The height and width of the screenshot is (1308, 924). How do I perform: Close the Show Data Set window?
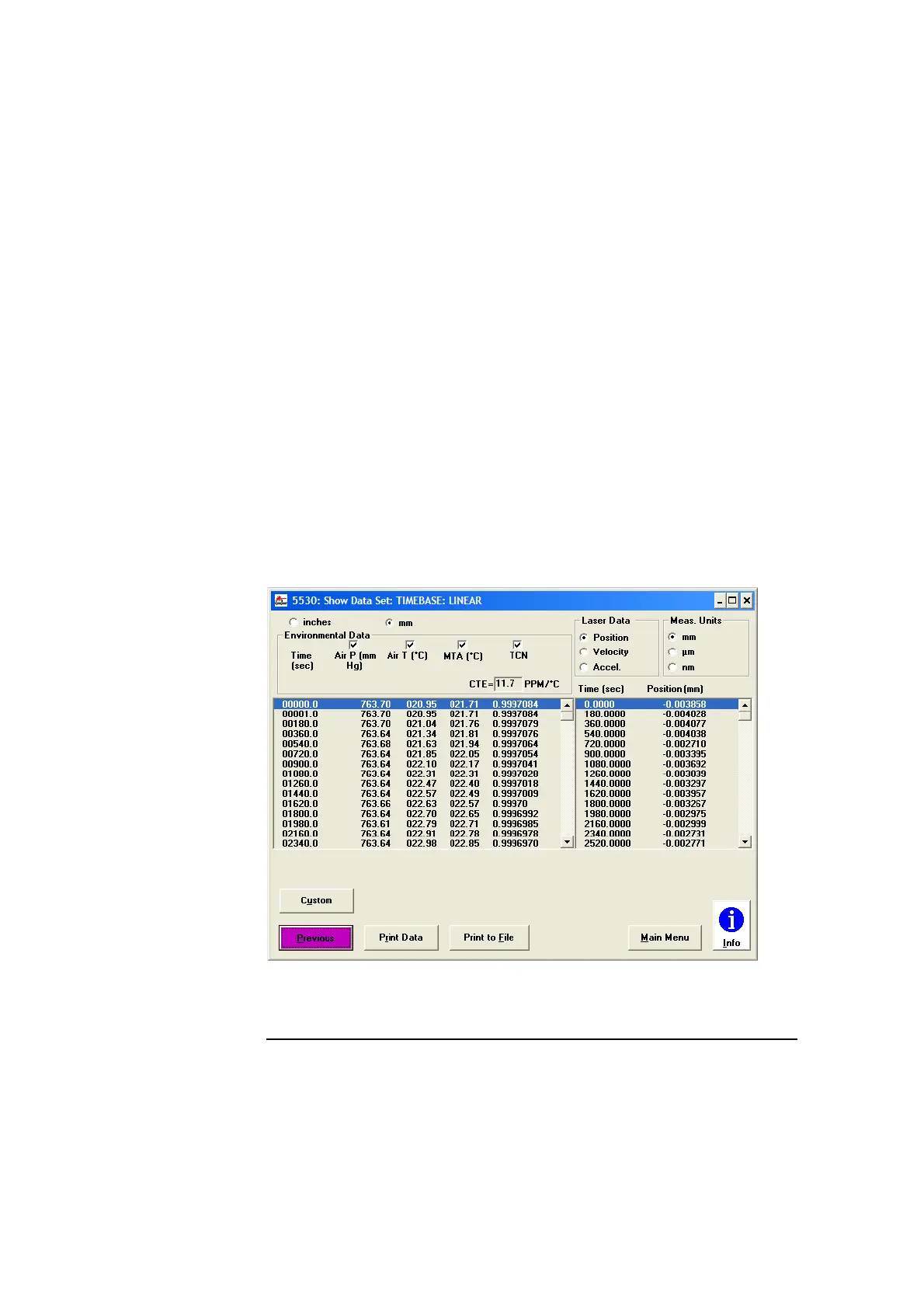tap(746, 600)
